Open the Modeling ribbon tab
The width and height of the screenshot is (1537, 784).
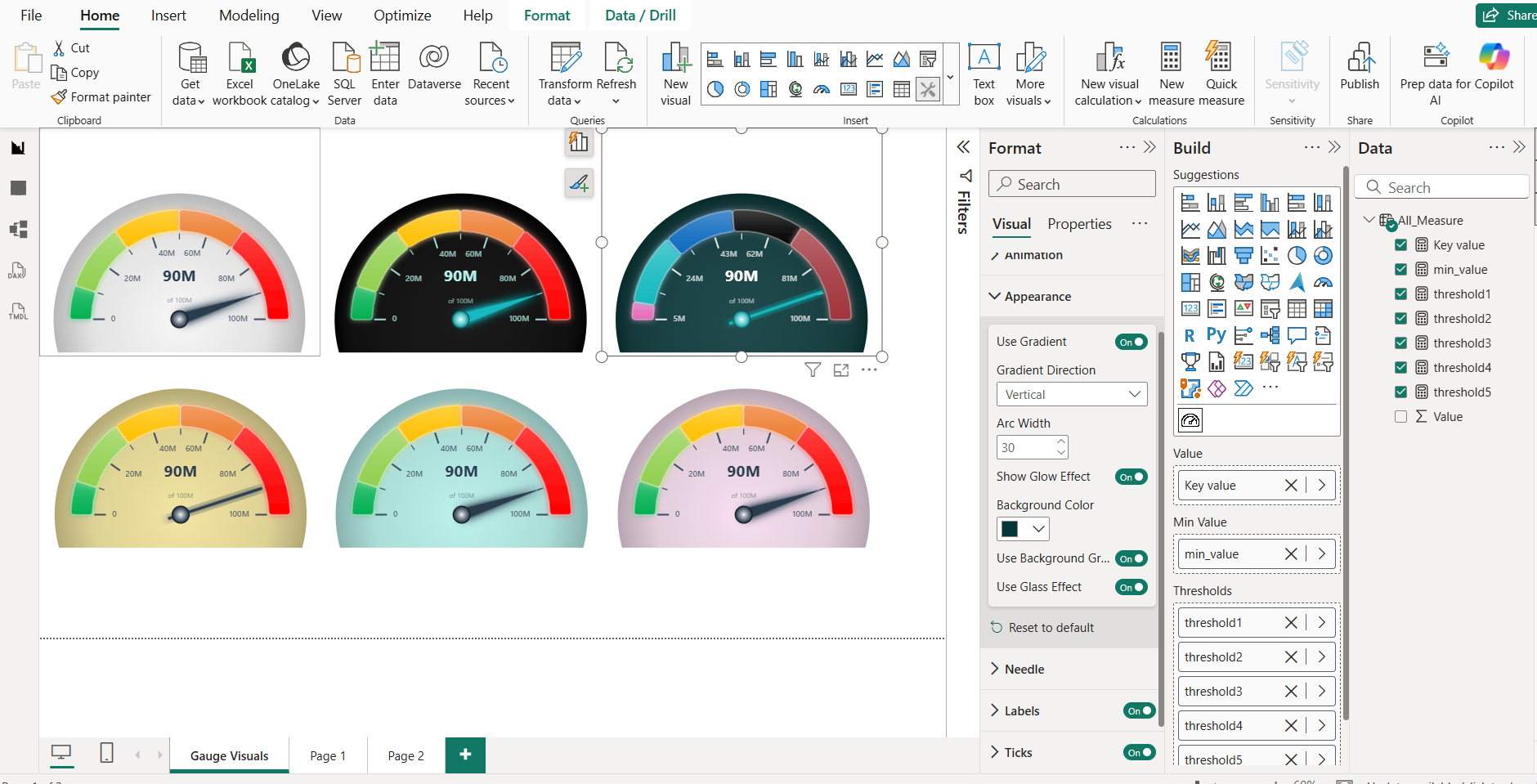pyautogui.click(x=249, y=16)
